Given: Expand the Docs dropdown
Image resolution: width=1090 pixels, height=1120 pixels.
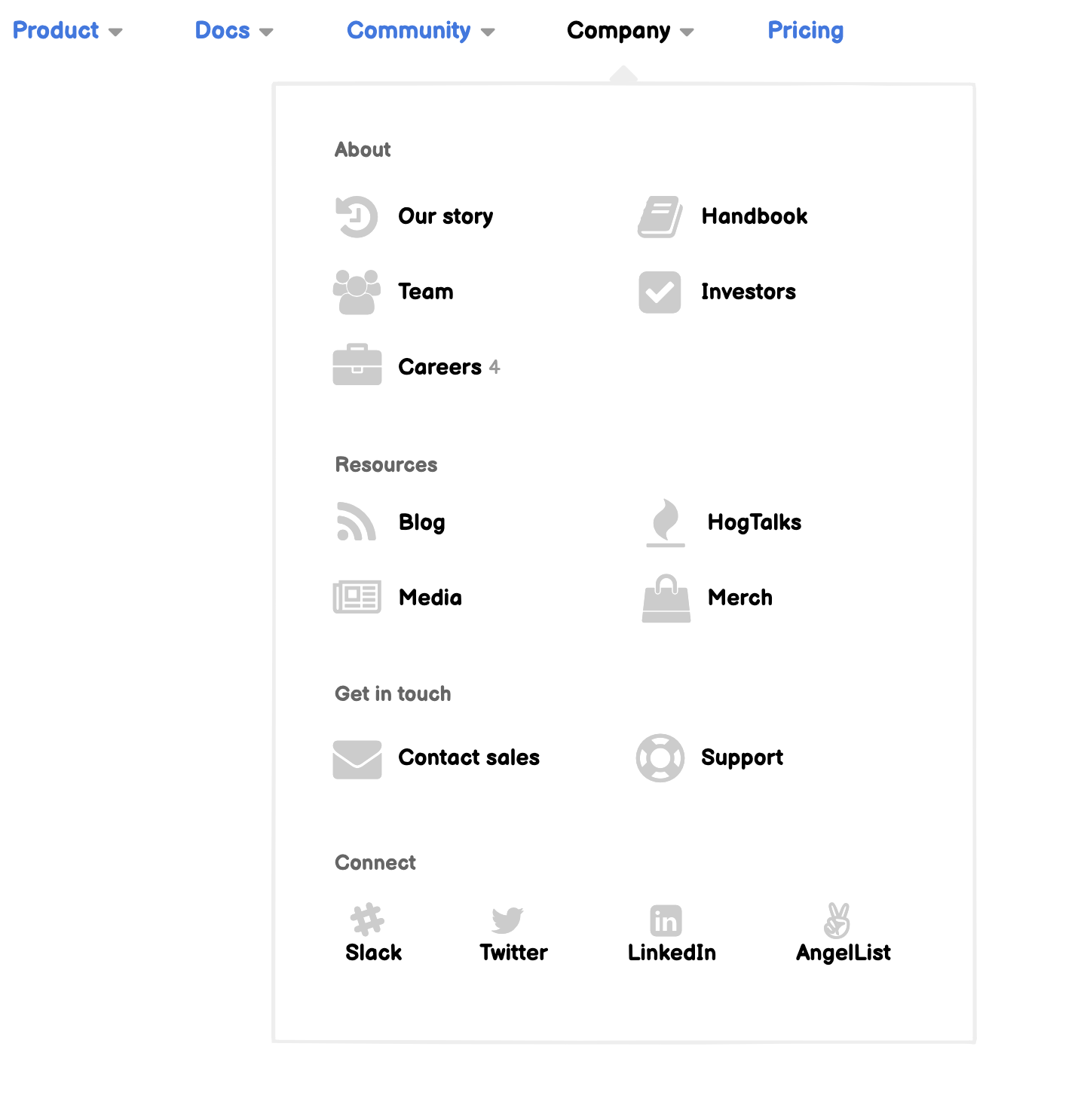Looking at the screenshot, I should tap(234, 30).
